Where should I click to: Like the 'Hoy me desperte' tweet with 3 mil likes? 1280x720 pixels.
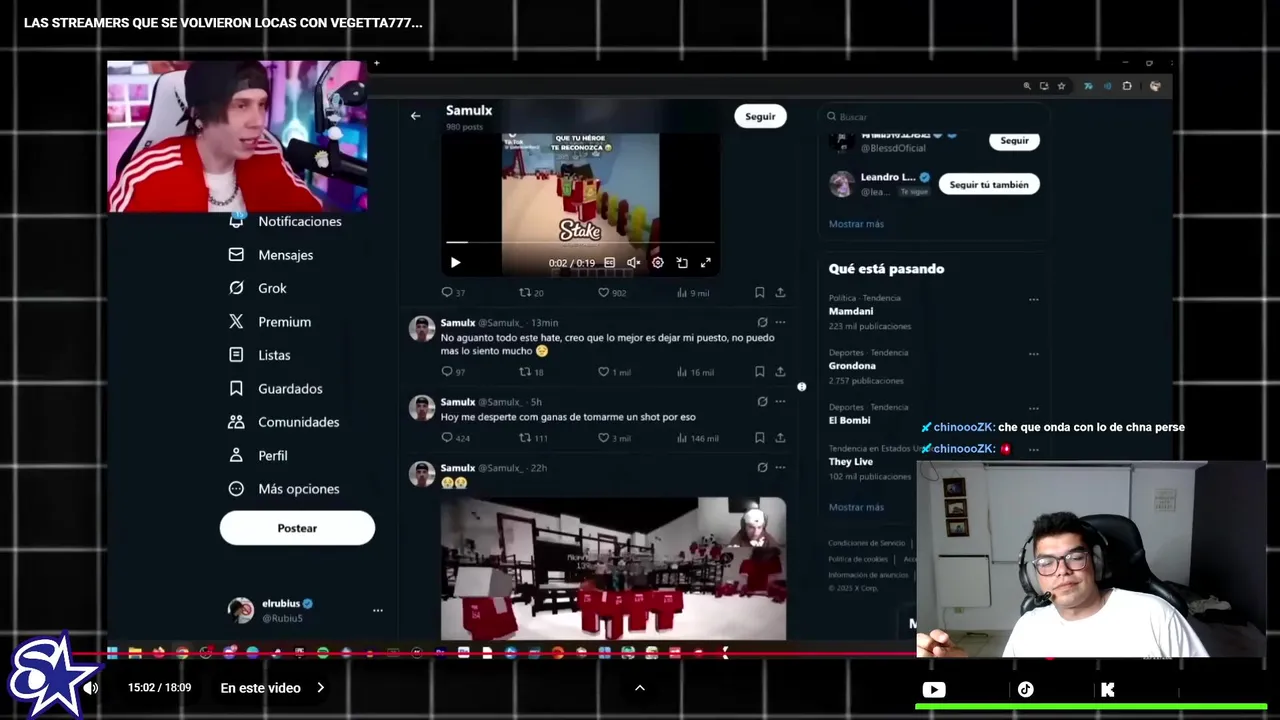coord(614,438)
